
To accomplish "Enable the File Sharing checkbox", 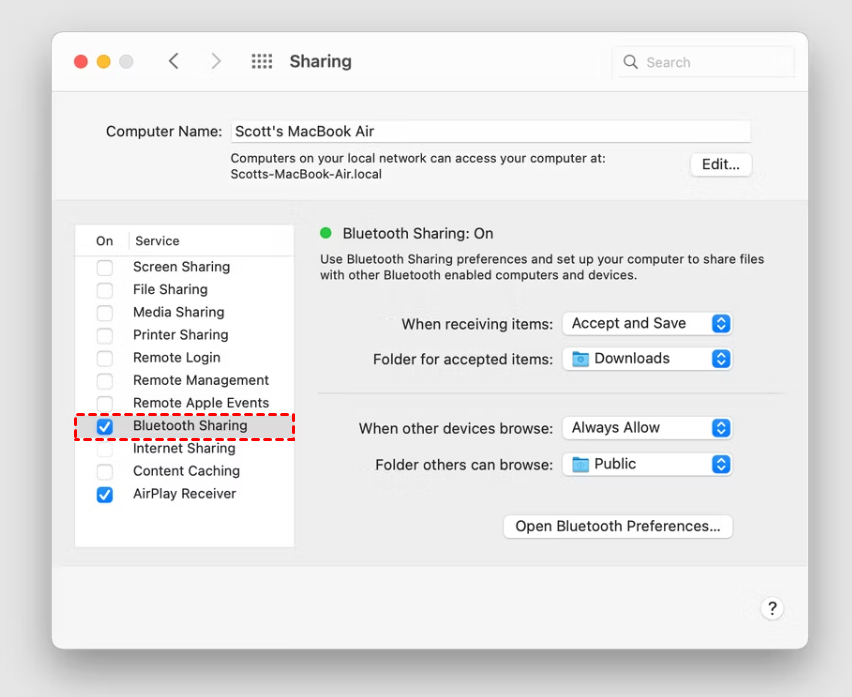I will tap(105, 290).
